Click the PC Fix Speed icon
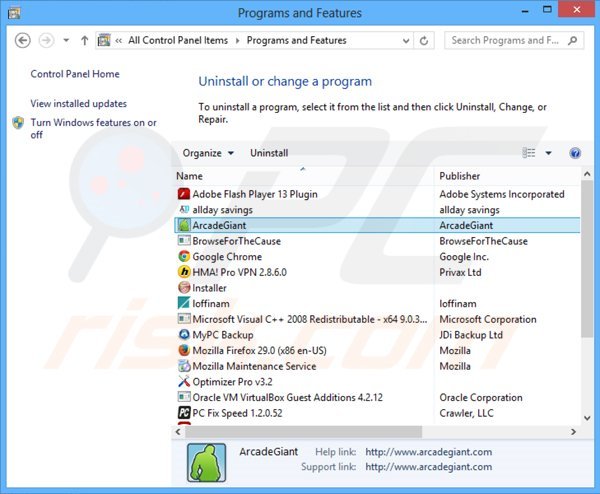The height and width of the screenshot is (494, 600). [x=184, y=412]
